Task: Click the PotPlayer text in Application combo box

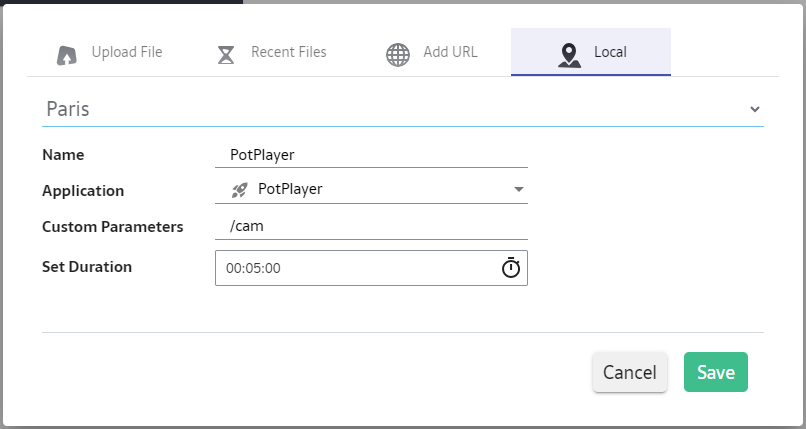Action: point(290,189)
